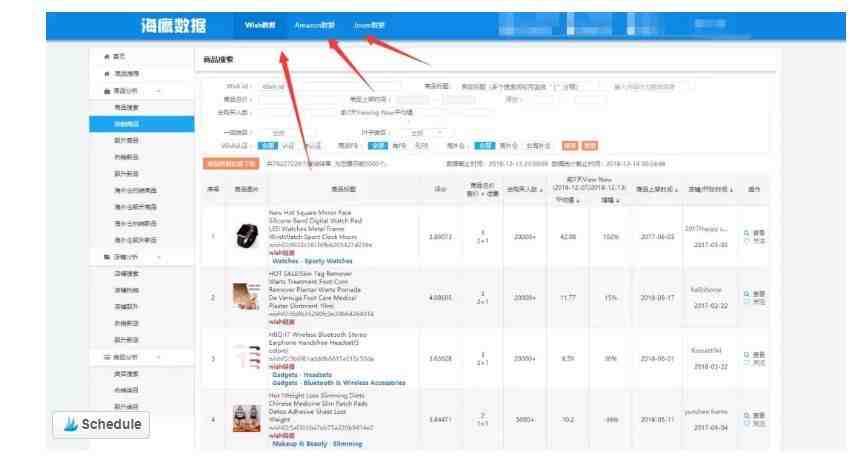Open 首页 in the sidebar
Viewport: 868px width, 457px height.
click(119, 56)
